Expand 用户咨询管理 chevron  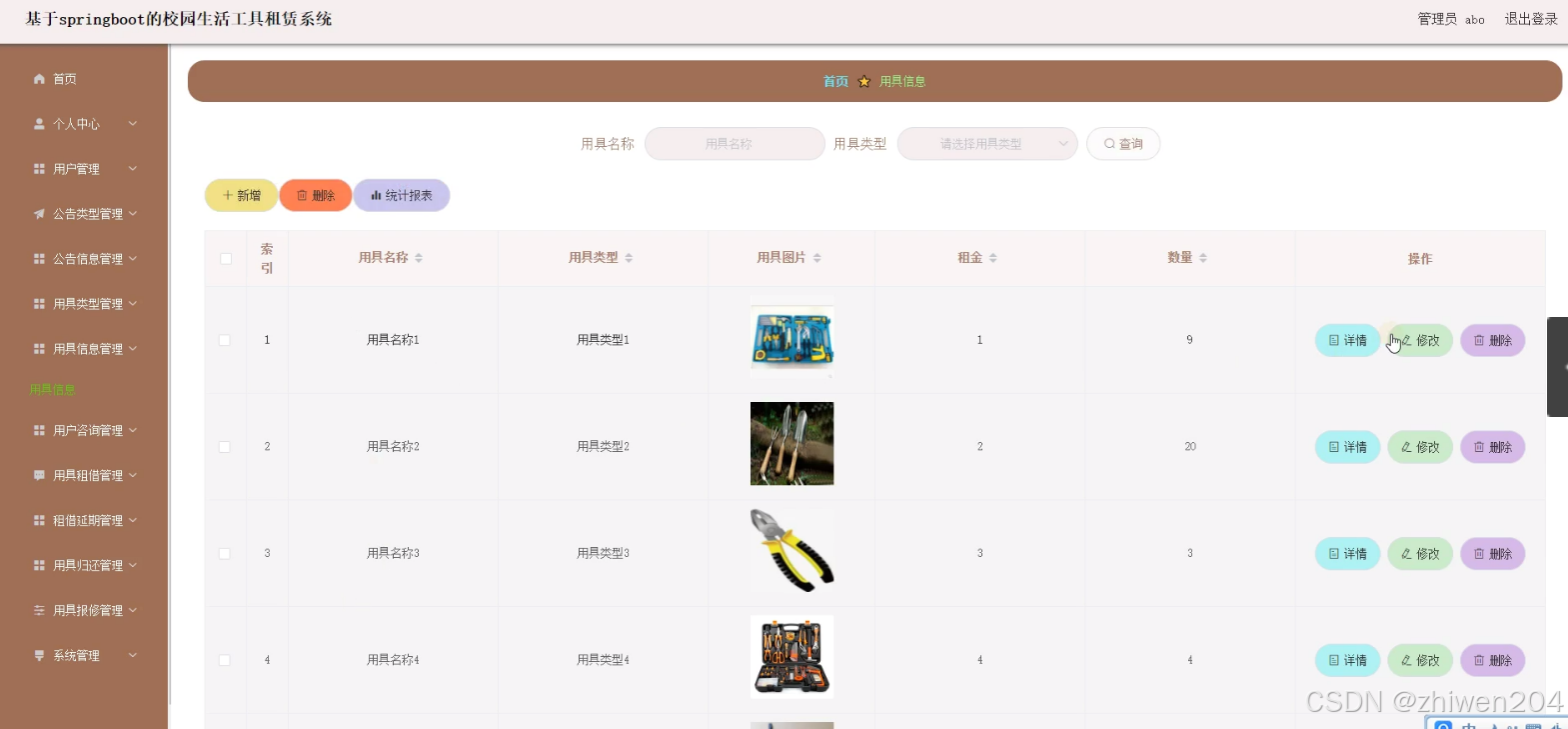tap(133, 431)
